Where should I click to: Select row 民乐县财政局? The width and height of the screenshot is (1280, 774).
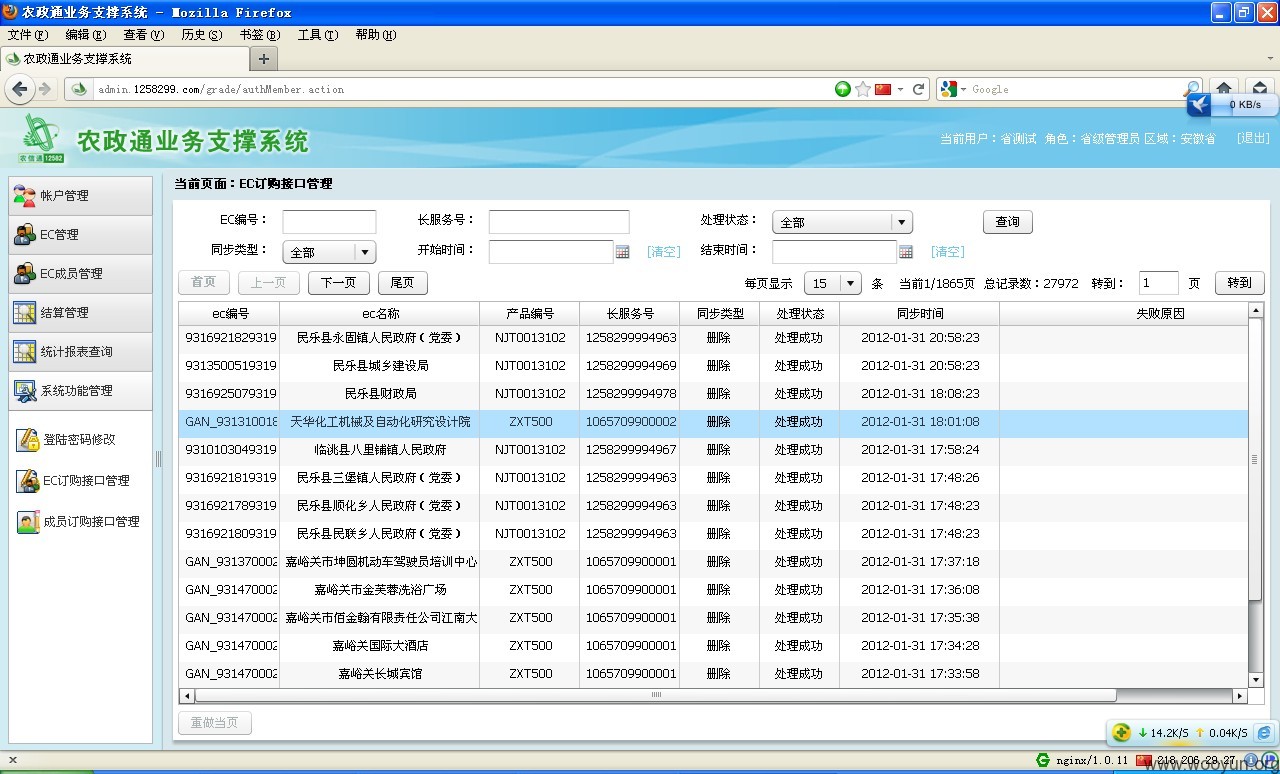pyautogui.click(x=714, y=394)
